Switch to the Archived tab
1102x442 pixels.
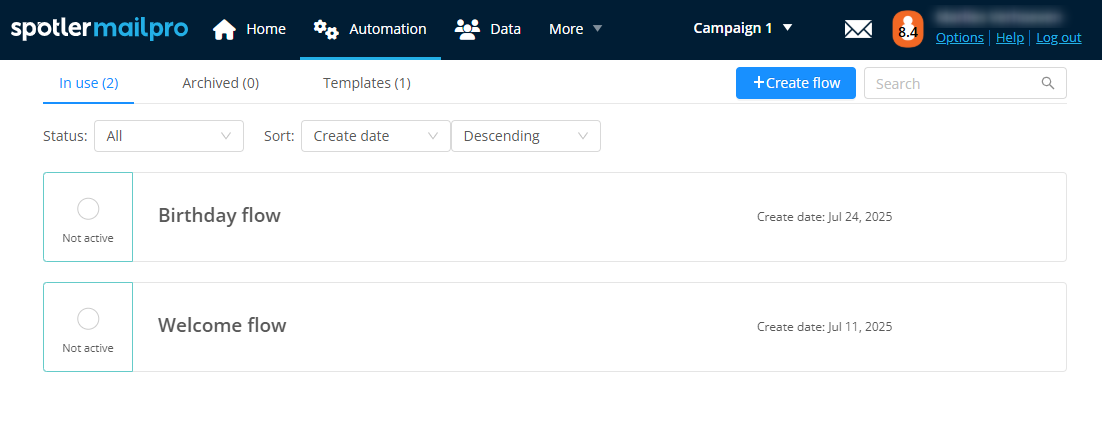220,83
